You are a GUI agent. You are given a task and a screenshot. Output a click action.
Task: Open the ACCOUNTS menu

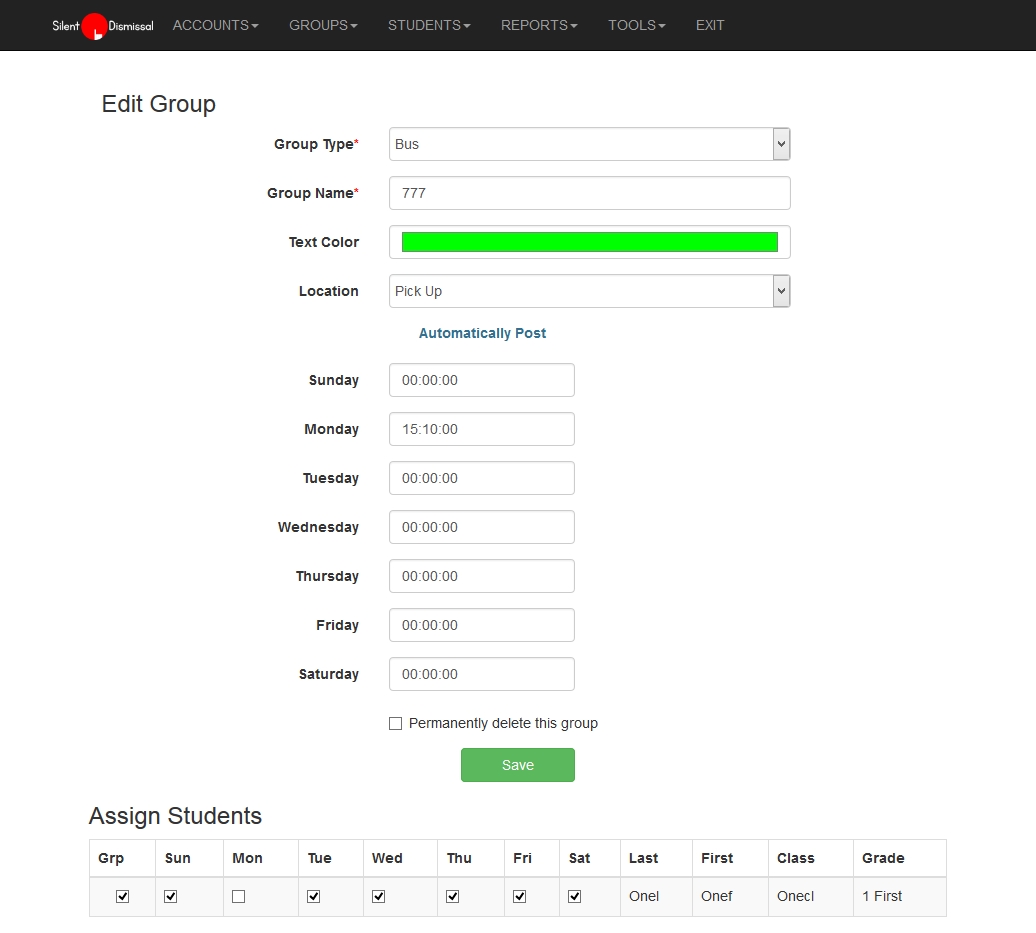[x=215, y=25]
